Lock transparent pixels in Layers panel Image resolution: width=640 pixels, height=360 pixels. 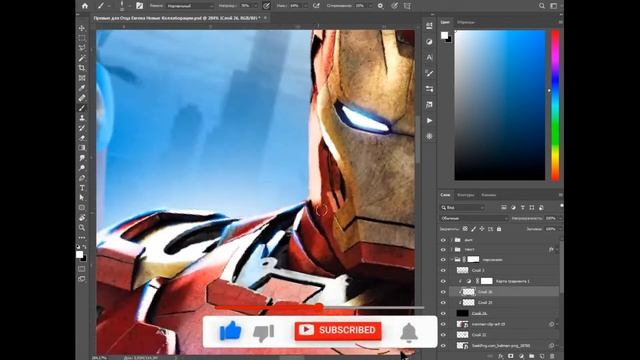point(465,229)
